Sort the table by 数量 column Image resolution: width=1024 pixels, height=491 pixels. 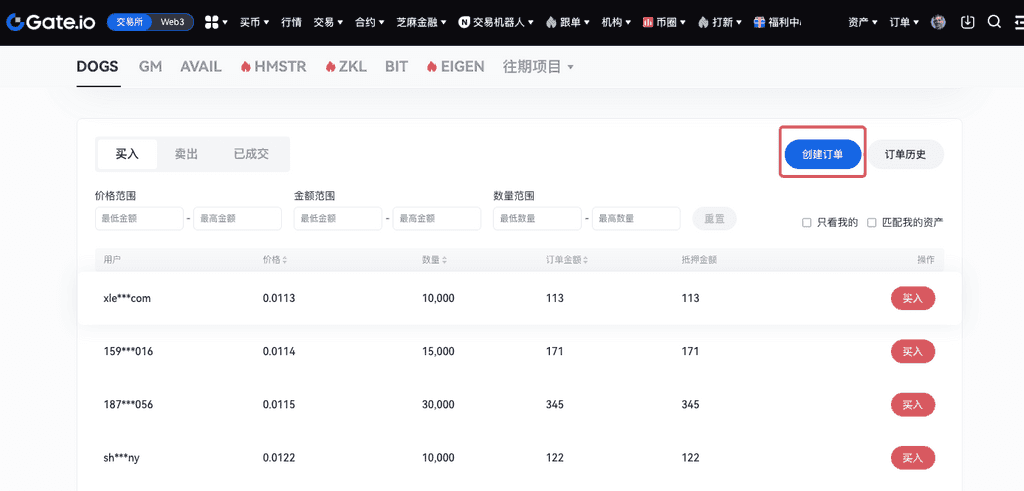pyautogui.click(x=434, y=260)
